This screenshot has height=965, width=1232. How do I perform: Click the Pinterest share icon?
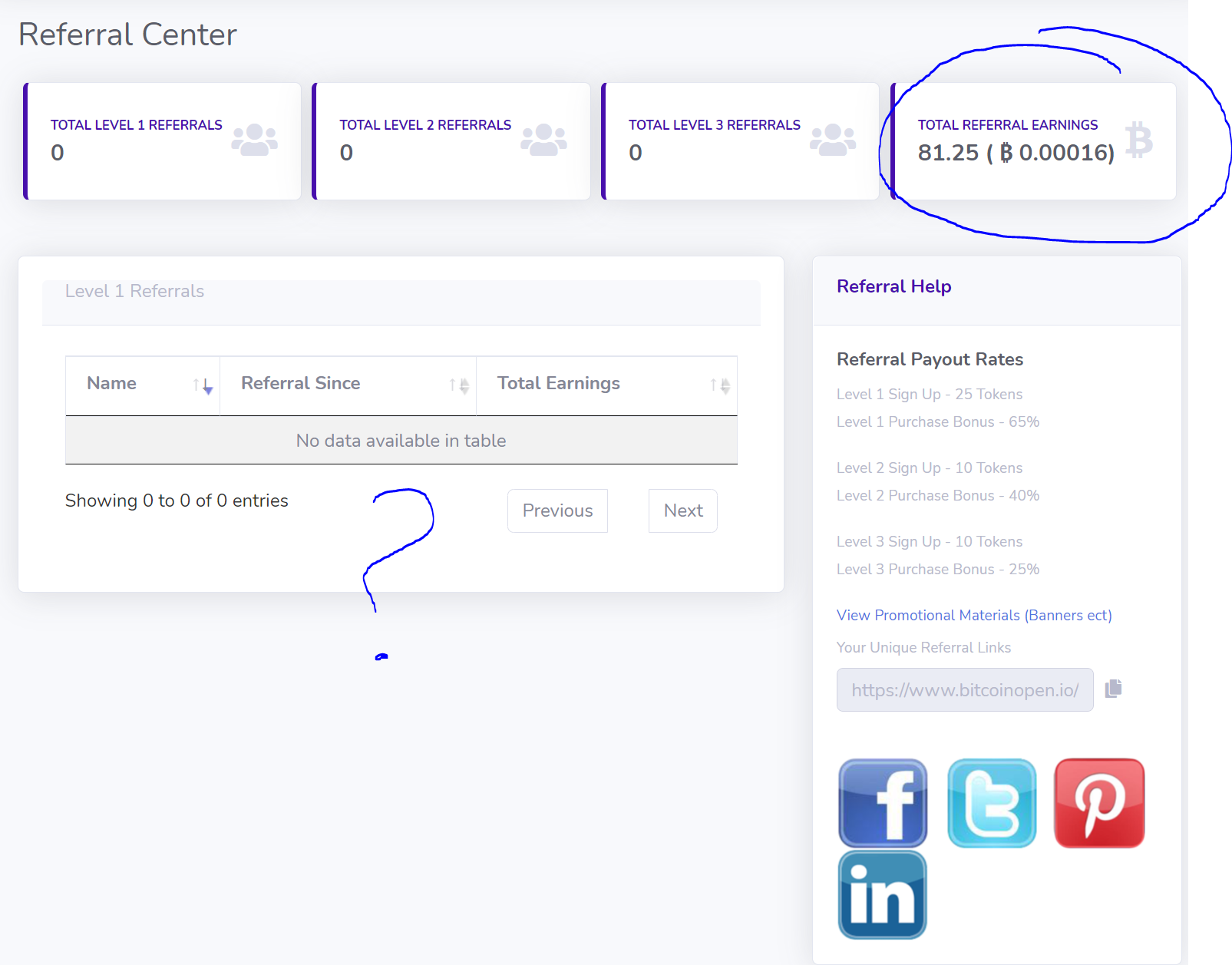pyautogui.click(x=1099, y=803)
